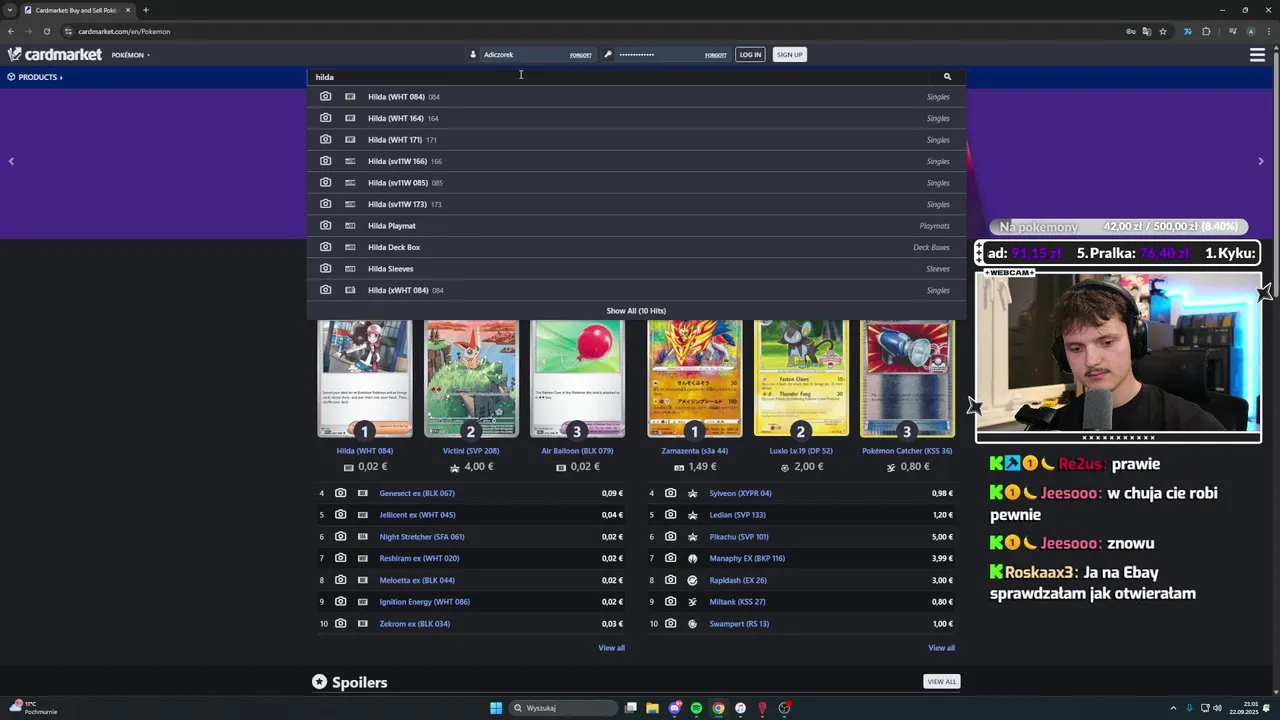Select suggestion Hilda (sv11W 085)
Screen dimensions: 1280x720
pyautogui.click(x=636, y=183)
